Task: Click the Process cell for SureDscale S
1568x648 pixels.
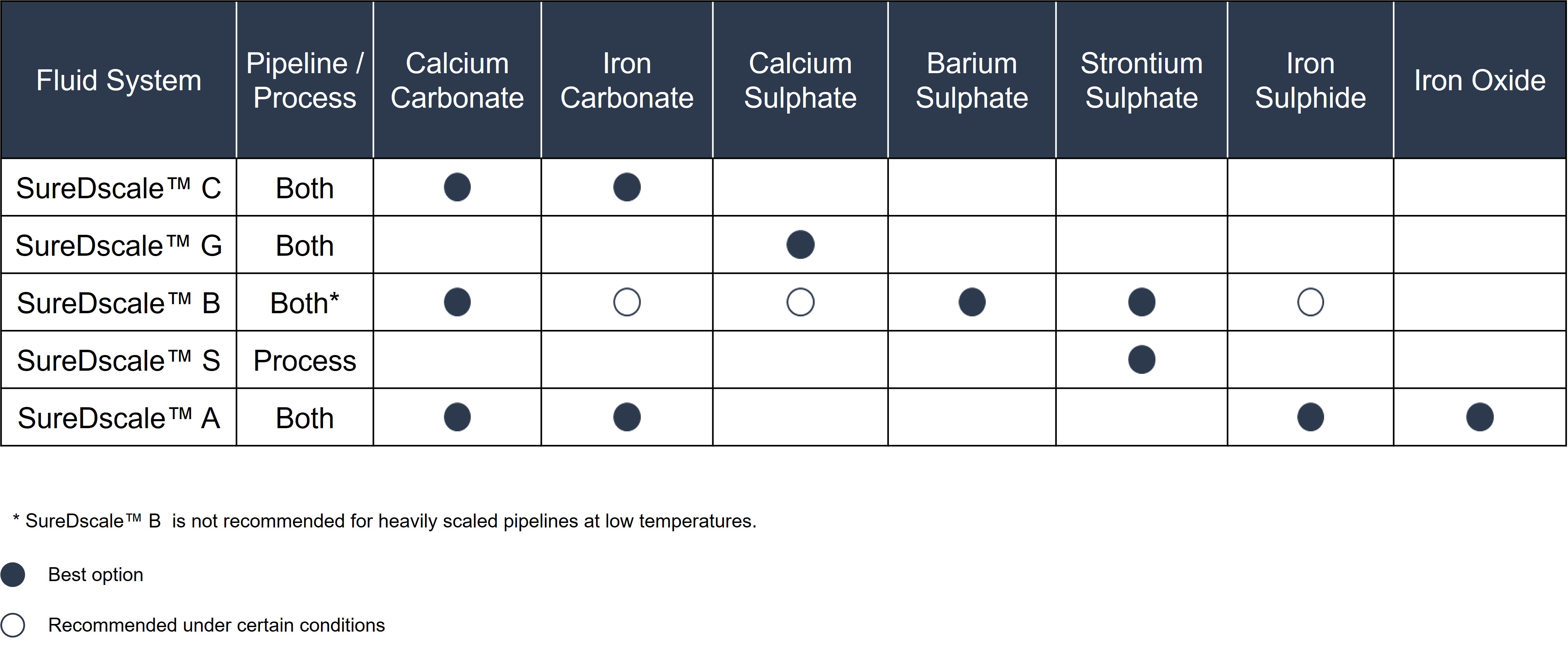Action: pyautogui.click(x=305, y=360)
